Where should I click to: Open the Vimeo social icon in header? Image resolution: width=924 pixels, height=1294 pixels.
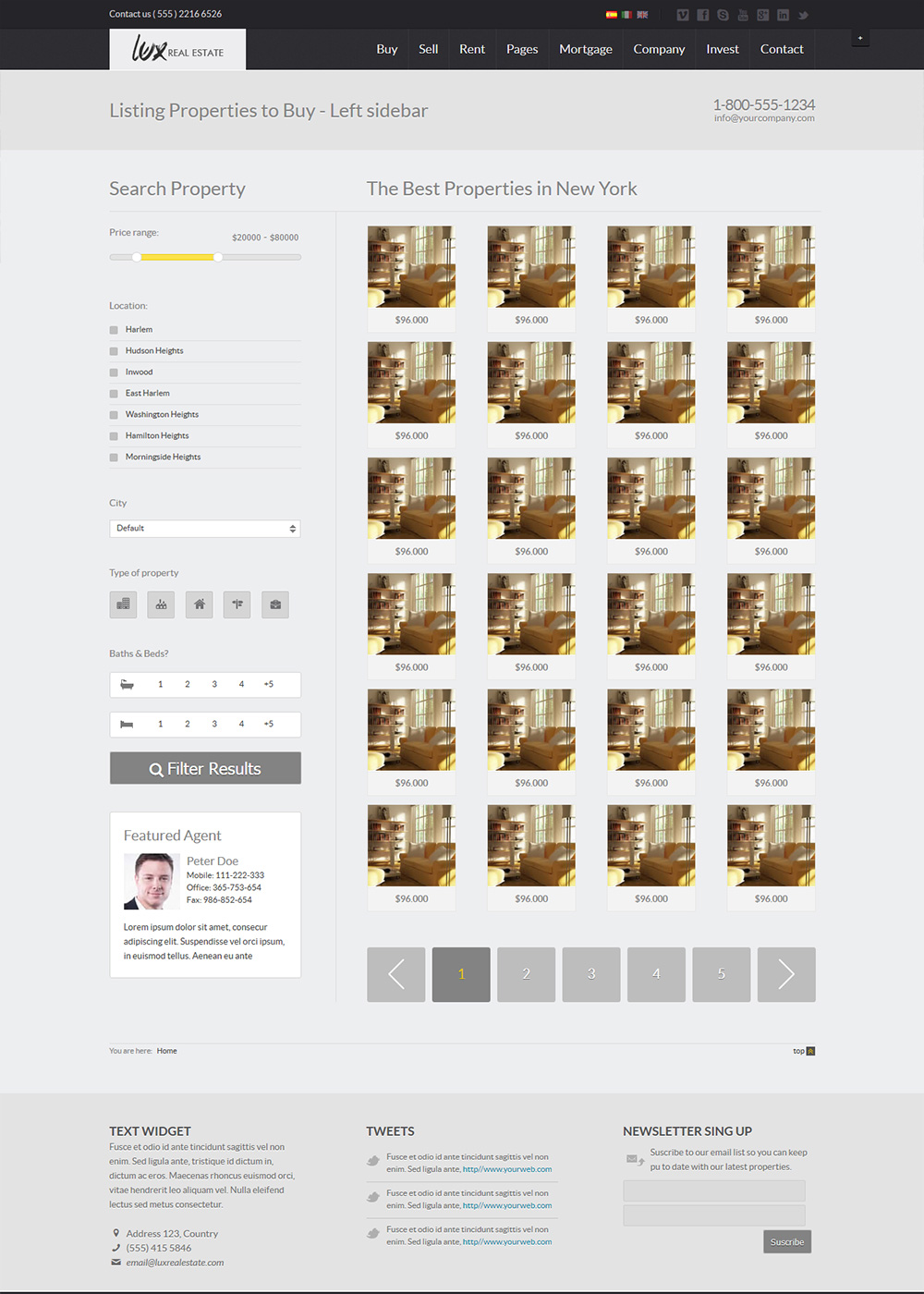(683, 15)
